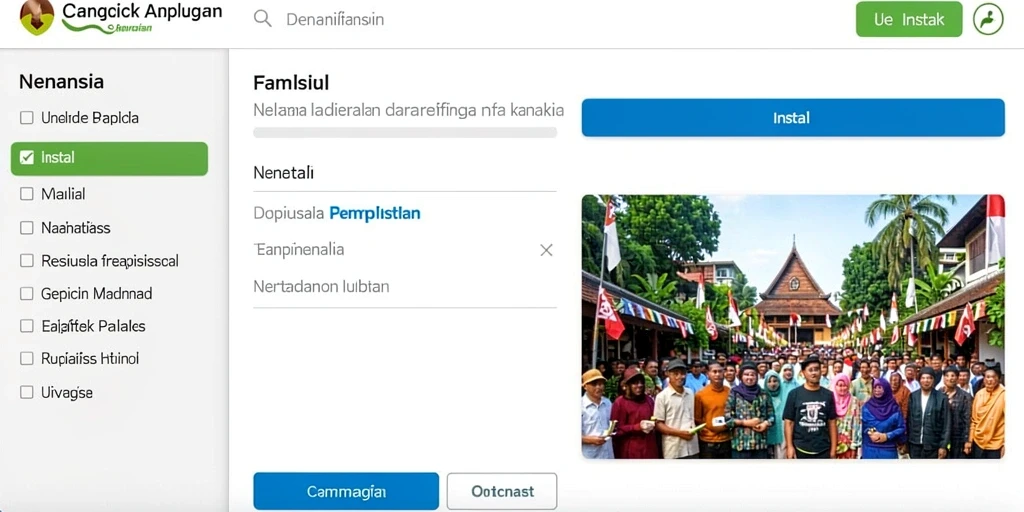Open the Pemplistlan link
The height and width of the screenshot is (512, 1024).
tap(375, 214)
